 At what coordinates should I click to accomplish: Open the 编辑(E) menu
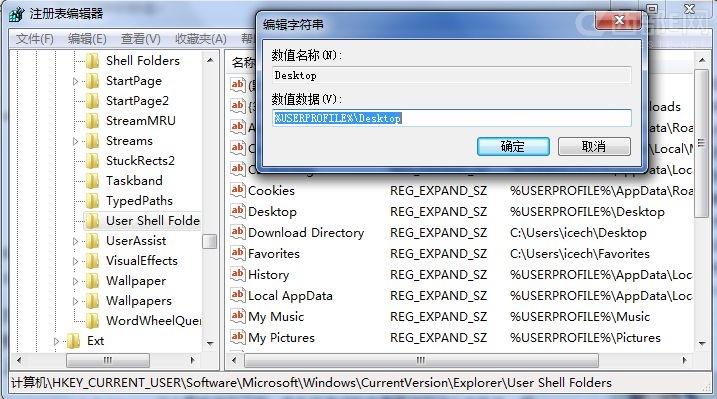(x=87, y=39)
